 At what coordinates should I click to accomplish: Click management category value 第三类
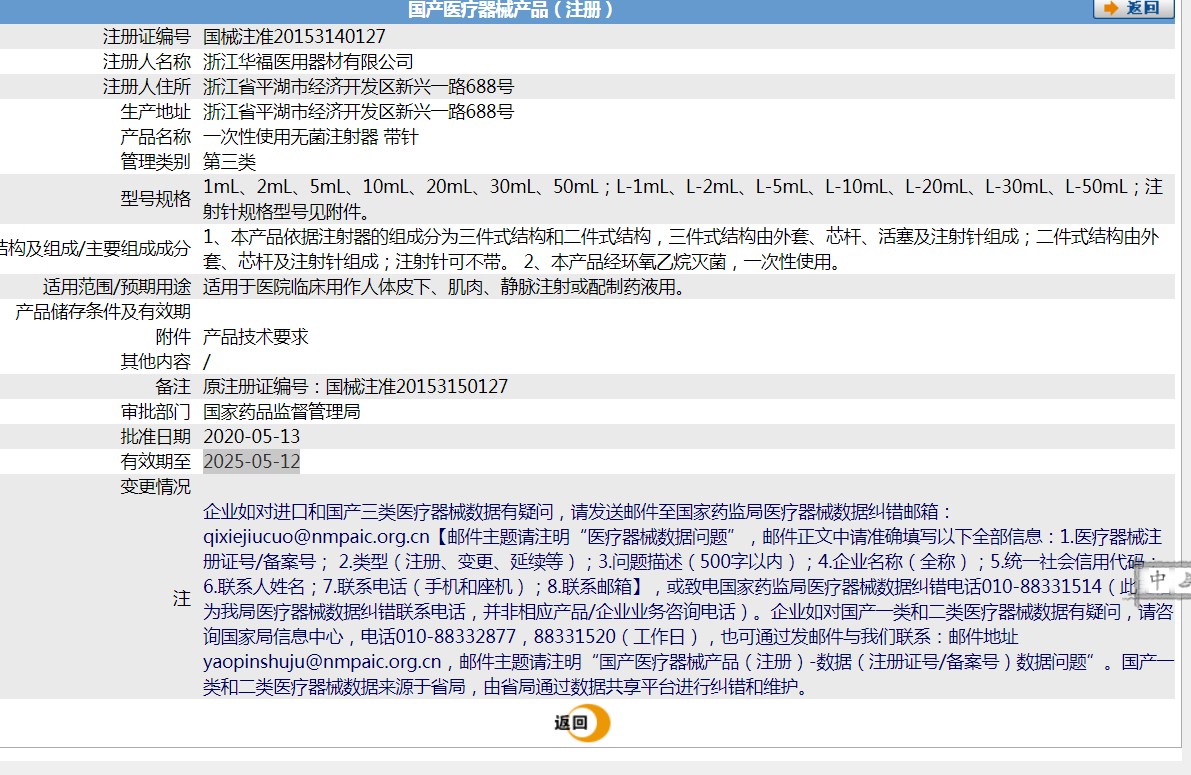click(229, 162)
